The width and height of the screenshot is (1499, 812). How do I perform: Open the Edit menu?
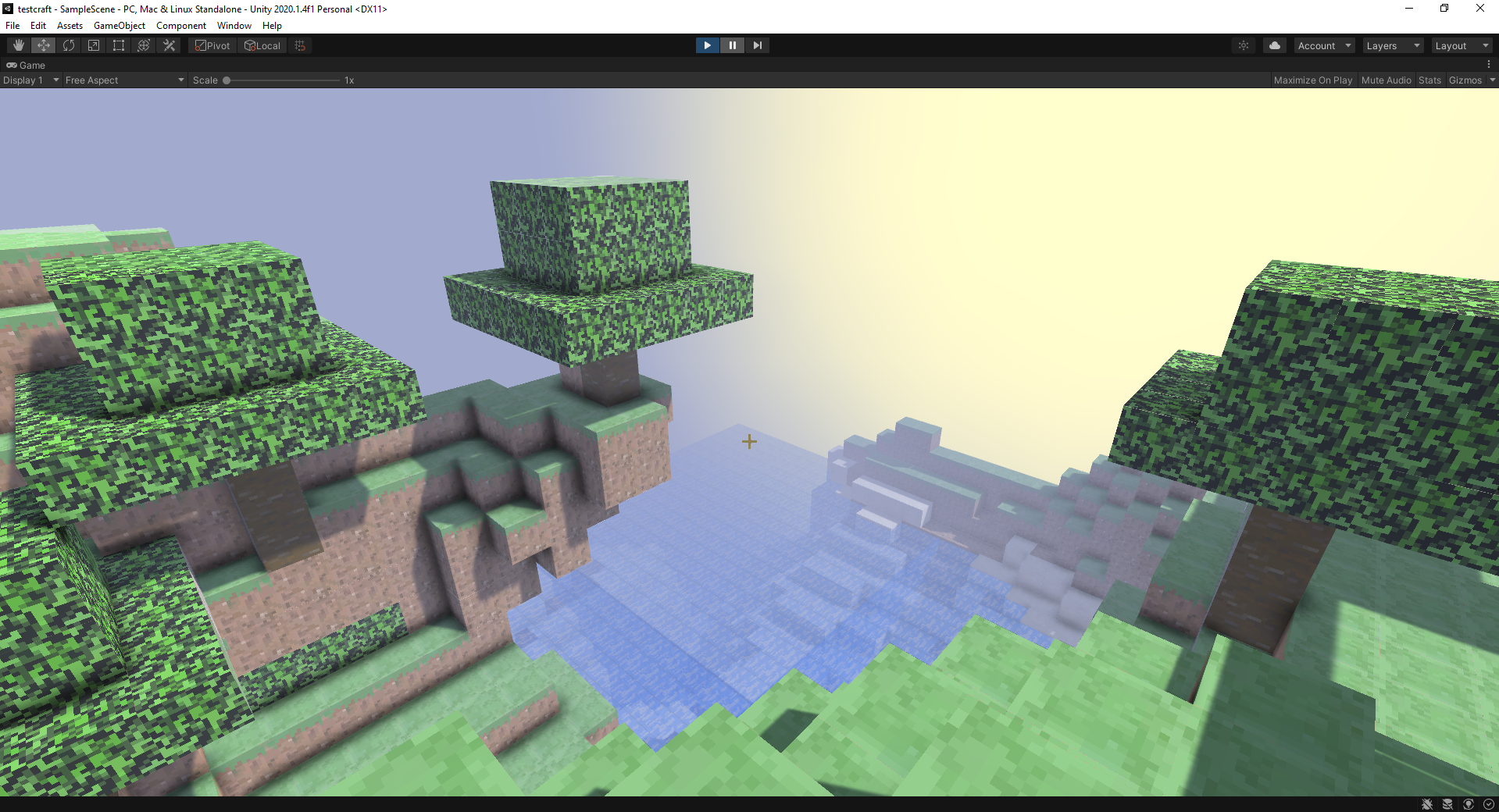pos(38,25)
